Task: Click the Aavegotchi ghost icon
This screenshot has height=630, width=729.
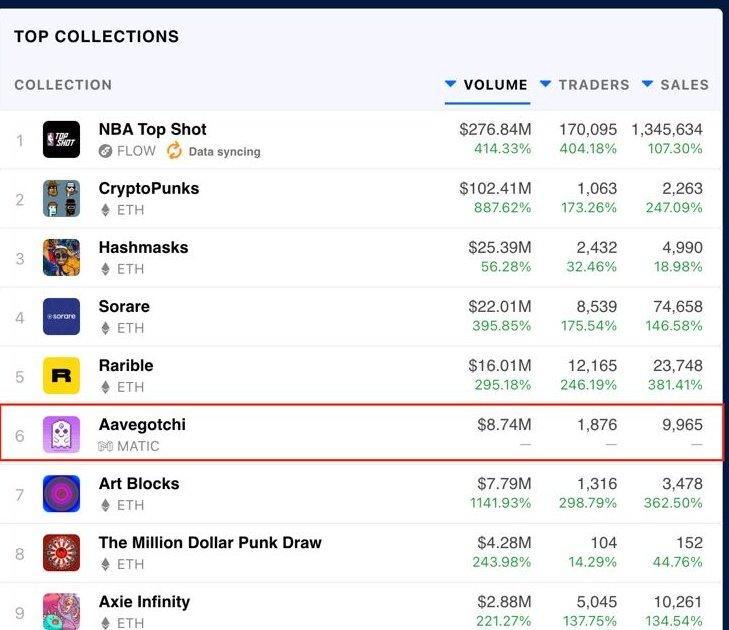Action: [61, 434]
